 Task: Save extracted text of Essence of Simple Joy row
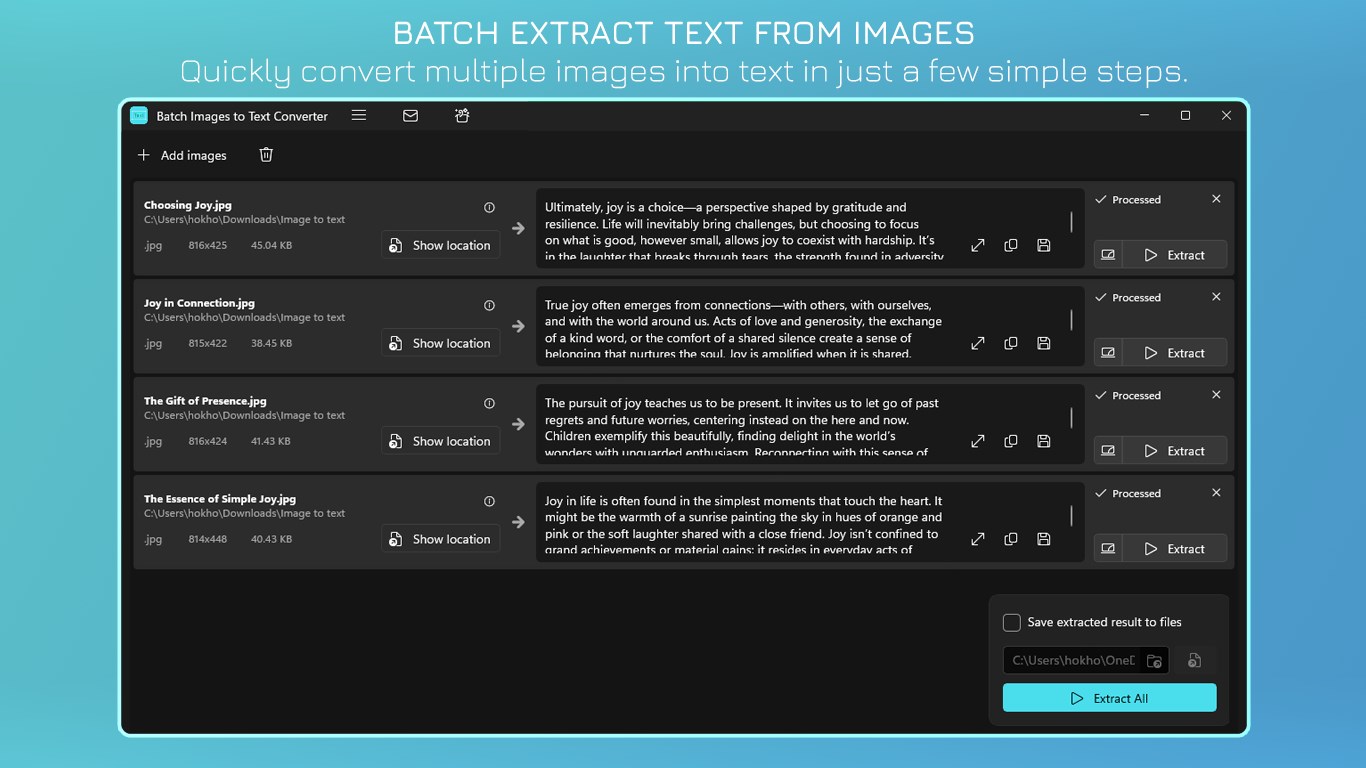1044,539
